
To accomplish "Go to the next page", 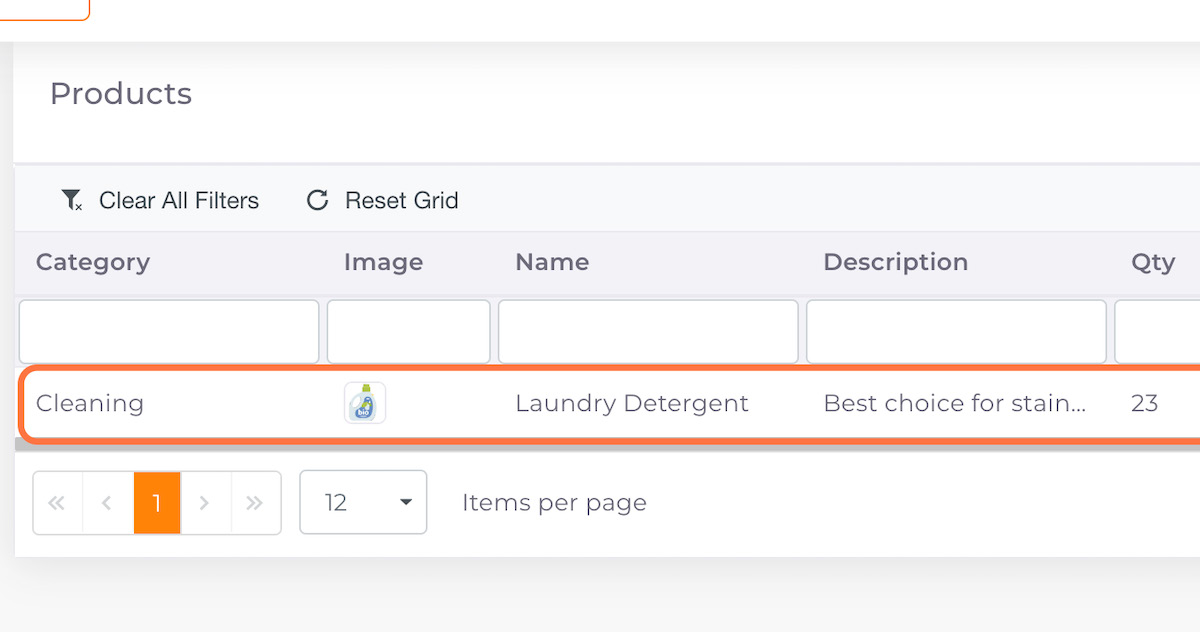I will coord(205,502).
